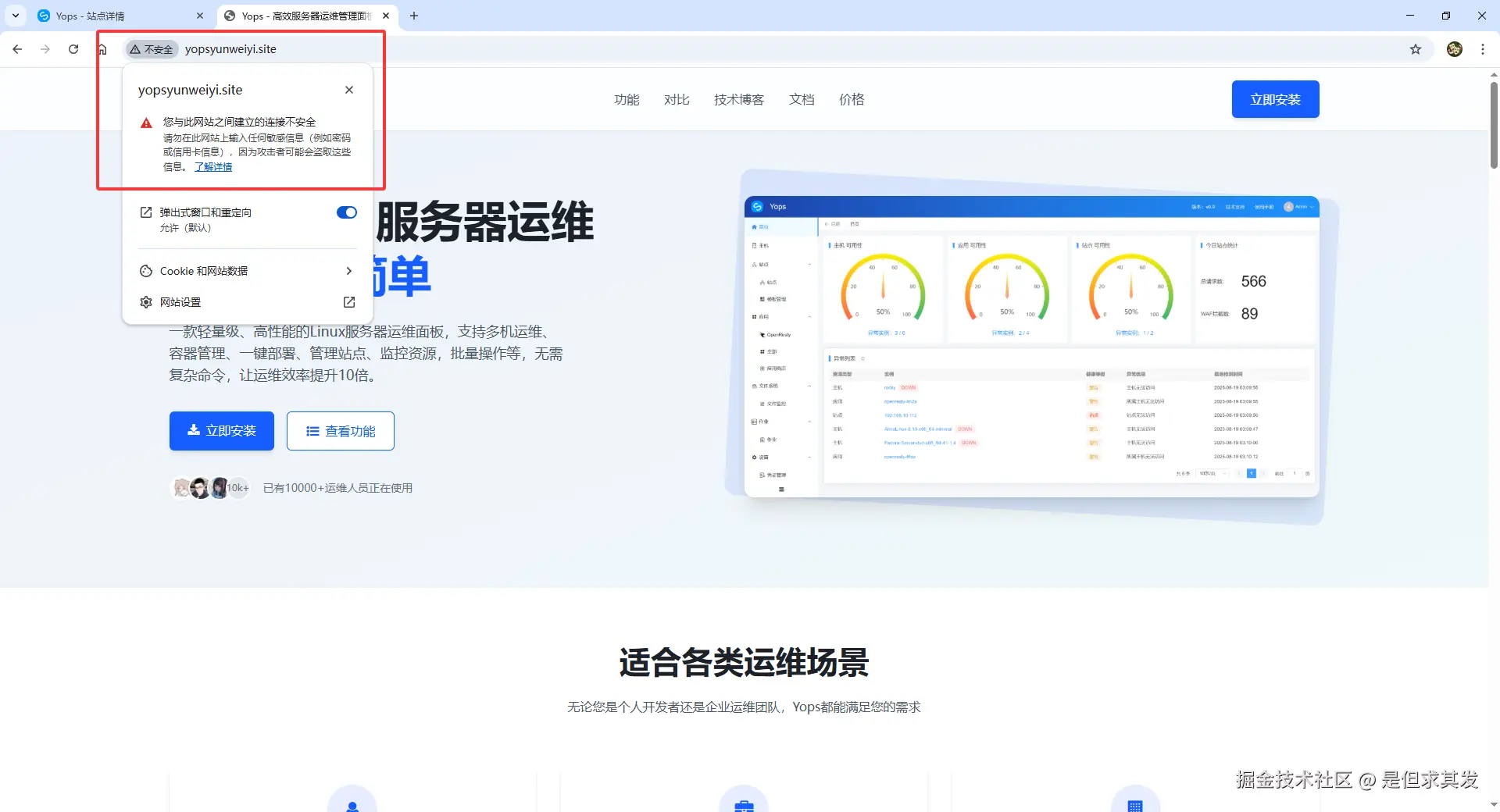Select the 价格 navigation menu item
This screenshot has width=1500, height=812.
(852, 99)
